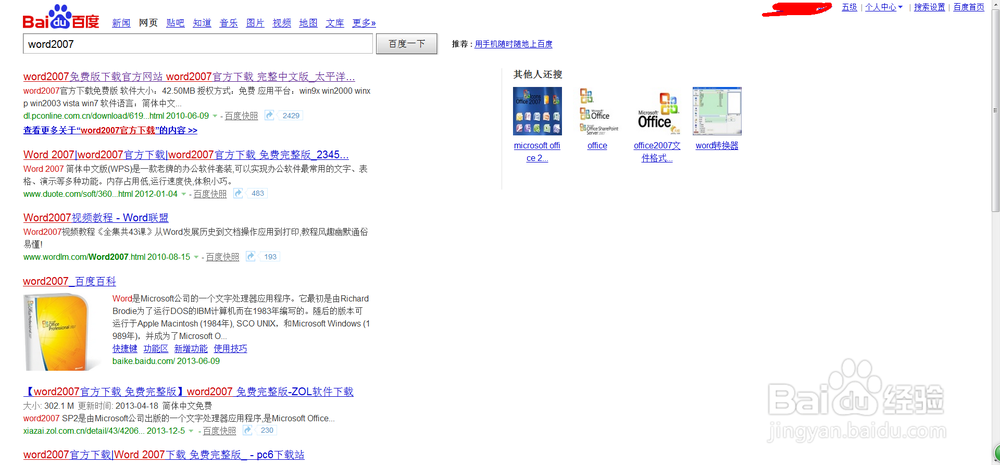Expand the arrow after dl.pconline.com.cn URL
The image size is (1000, 465).
tap(215, 116)
